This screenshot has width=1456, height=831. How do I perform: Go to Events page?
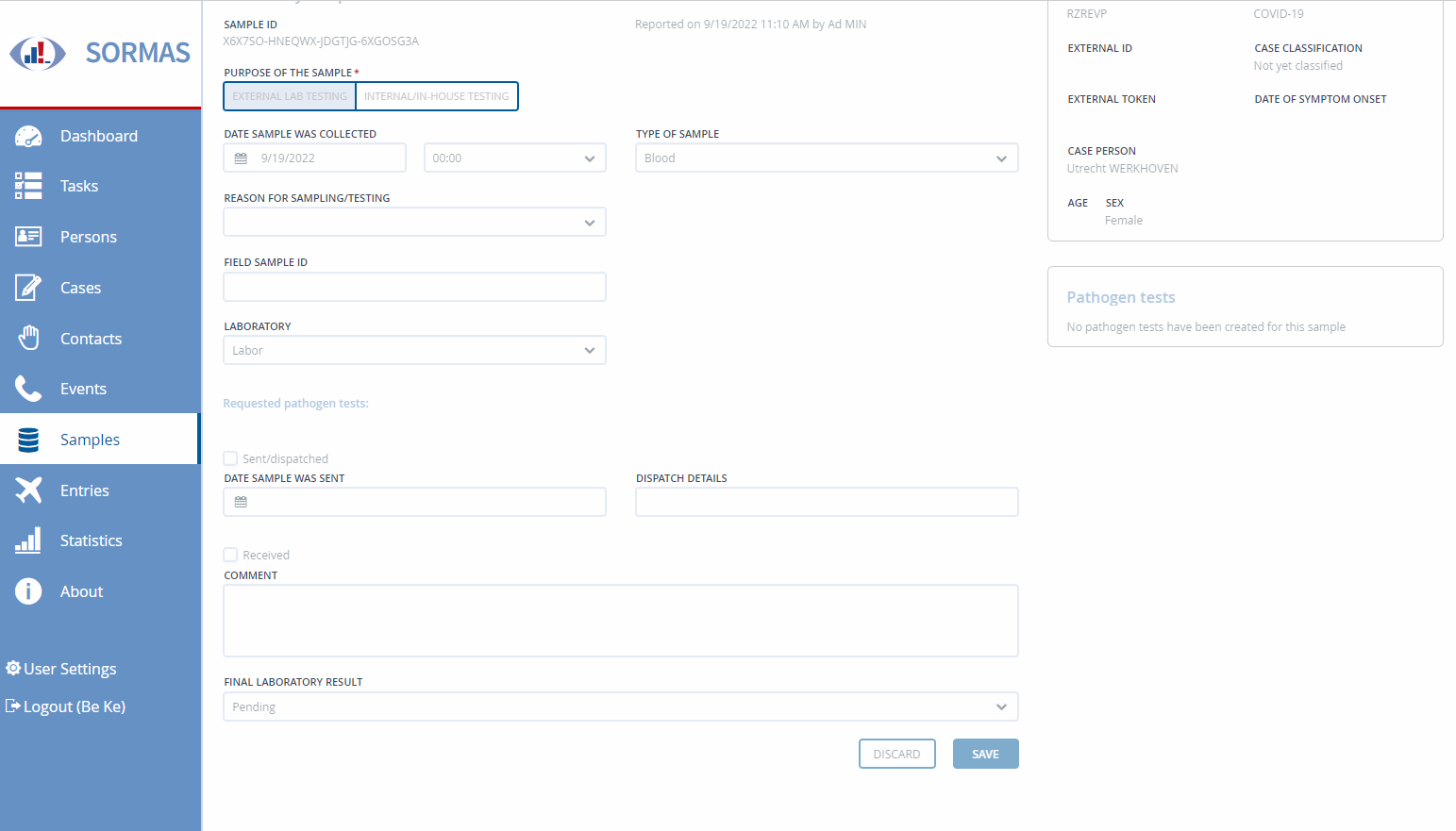[x=100, y=389]
